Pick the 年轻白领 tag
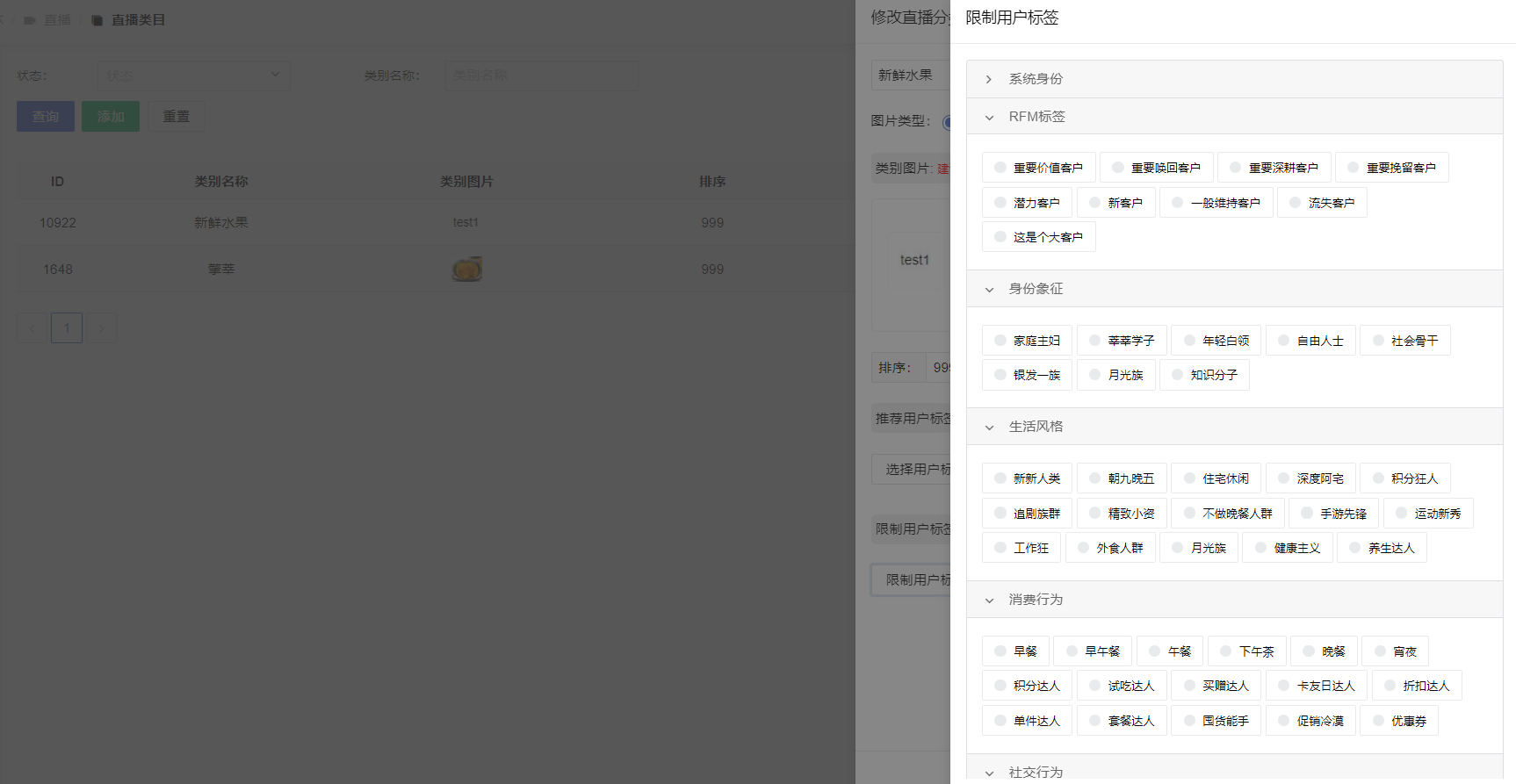The height and width of the screenshot is (784, 1516). [x=1216, y=341]
